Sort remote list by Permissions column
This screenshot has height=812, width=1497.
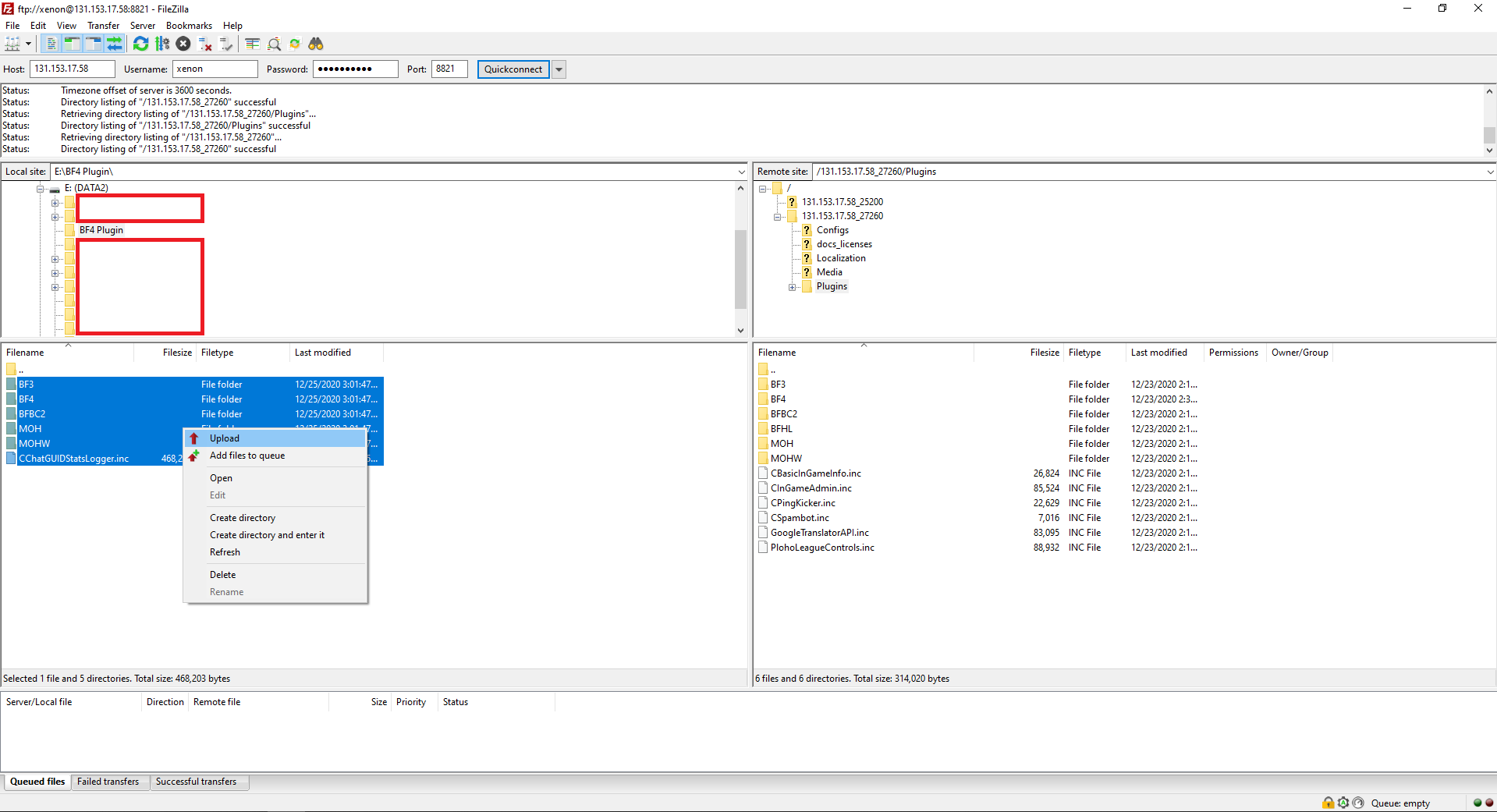point(1234,353)
